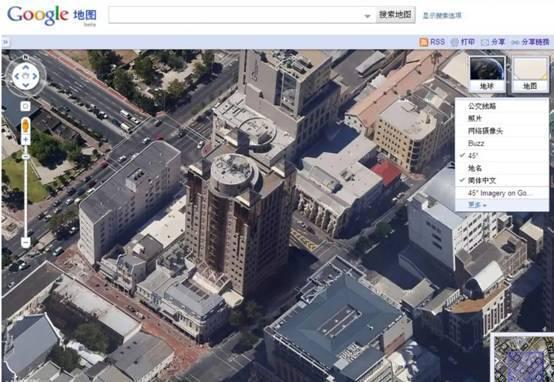Image resolution: width=554 pixels, height=382 pixels.
Task: Expand 更多 at bottom of layers menu
Action: pos(477,205)
